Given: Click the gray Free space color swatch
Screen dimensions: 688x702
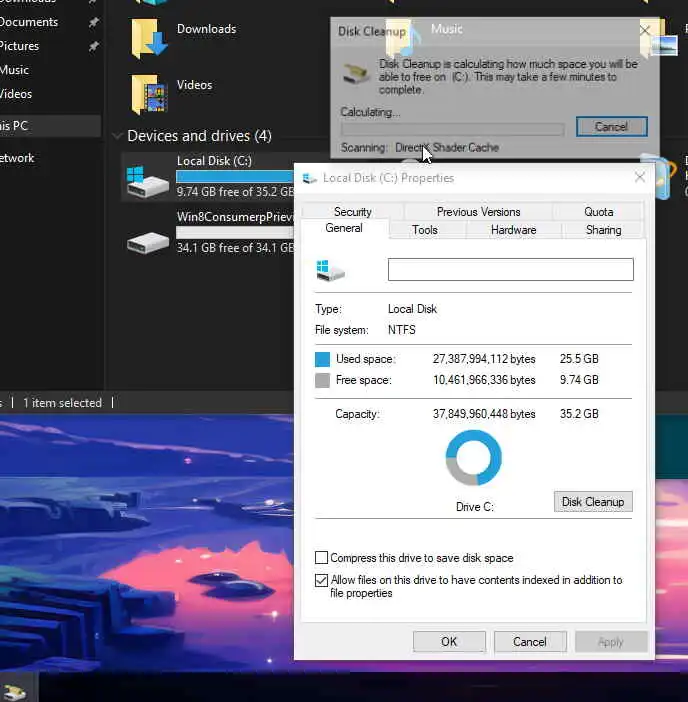Looking at the screenshot, I should click(322, 380).
